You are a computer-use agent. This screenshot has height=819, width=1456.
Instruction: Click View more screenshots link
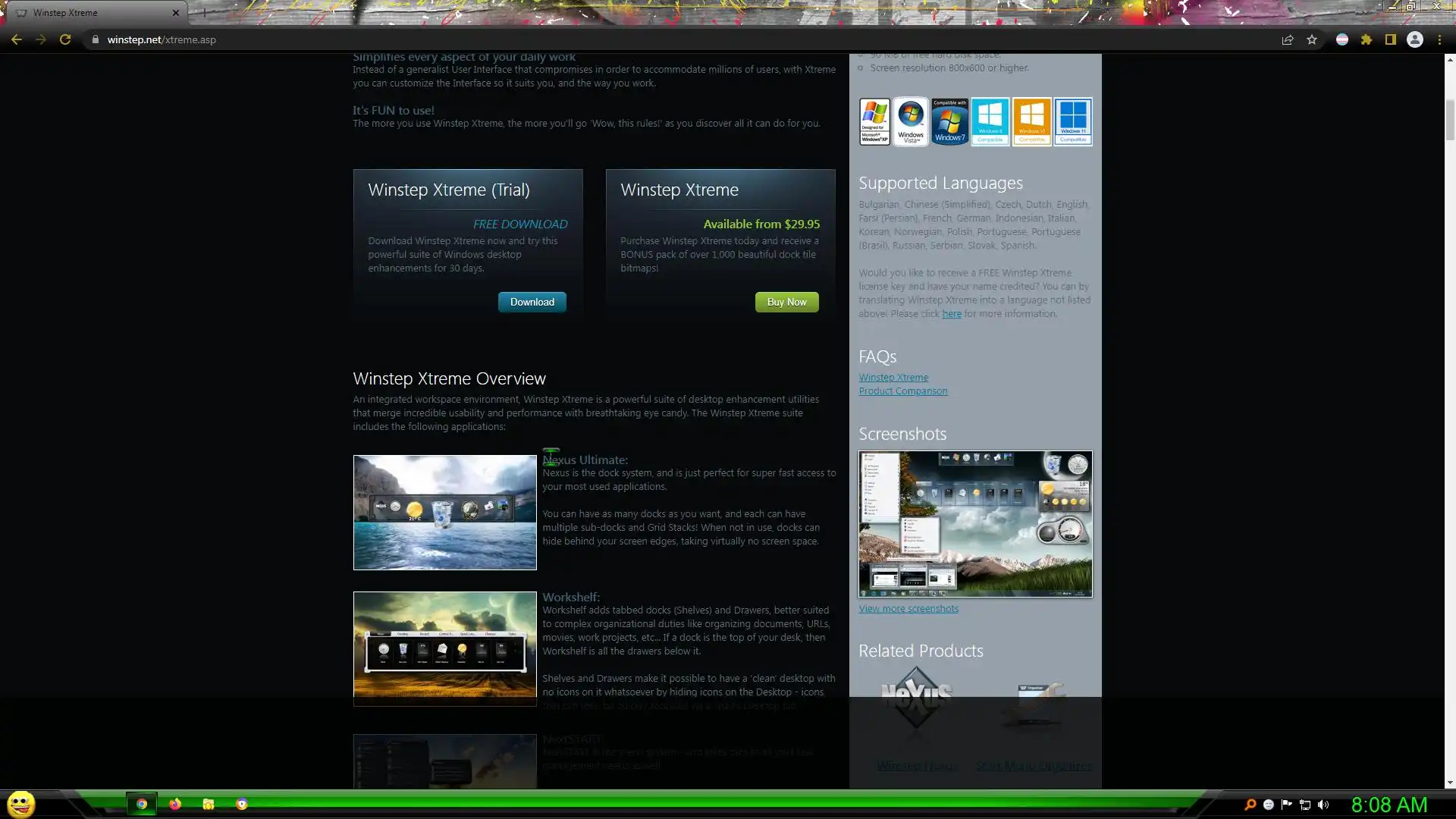coord(908,609)
